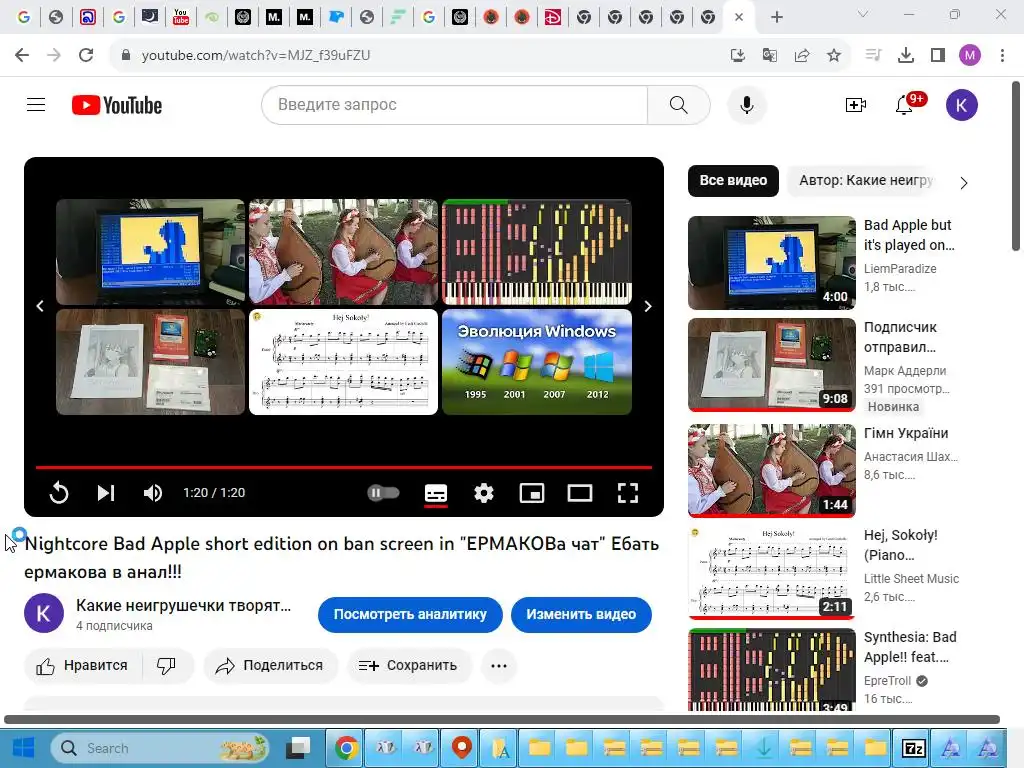The image size is (1024, 768).
Task: Open sidebar video 'Bad Apple but it's played on…'
Action: tap(909, 235)
